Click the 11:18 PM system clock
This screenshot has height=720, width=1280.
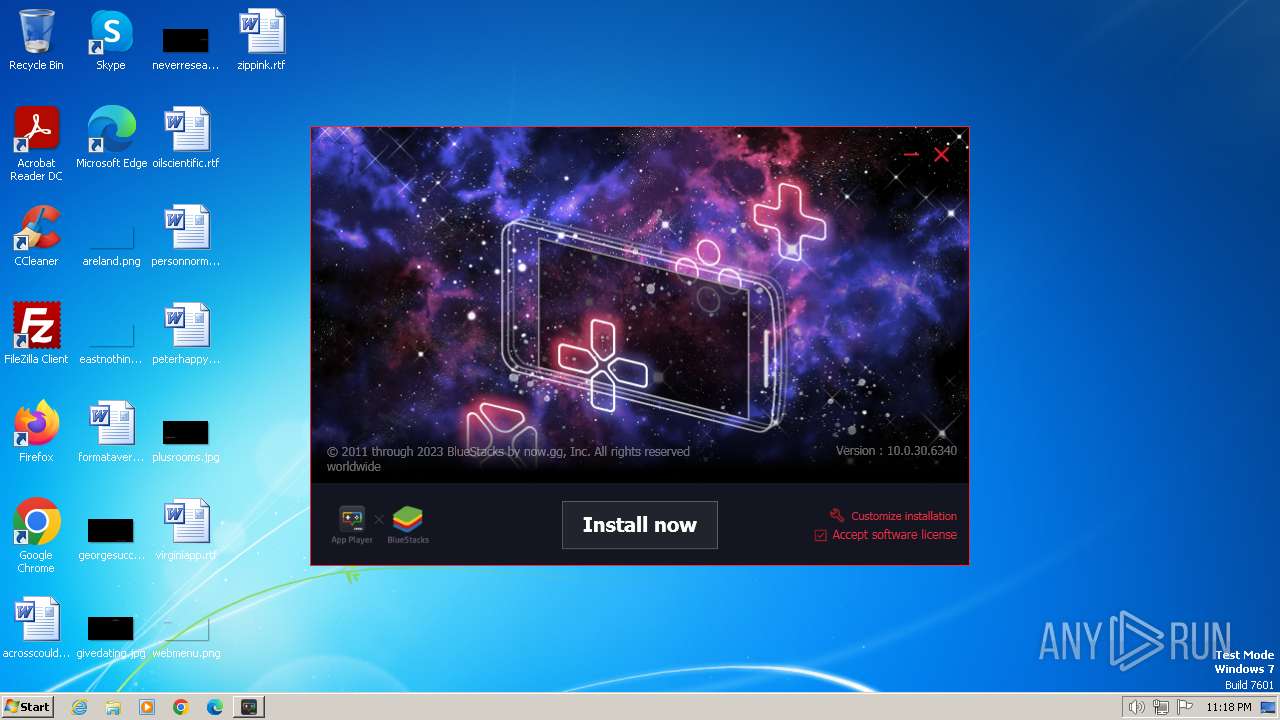click(x=1228, y=707)
